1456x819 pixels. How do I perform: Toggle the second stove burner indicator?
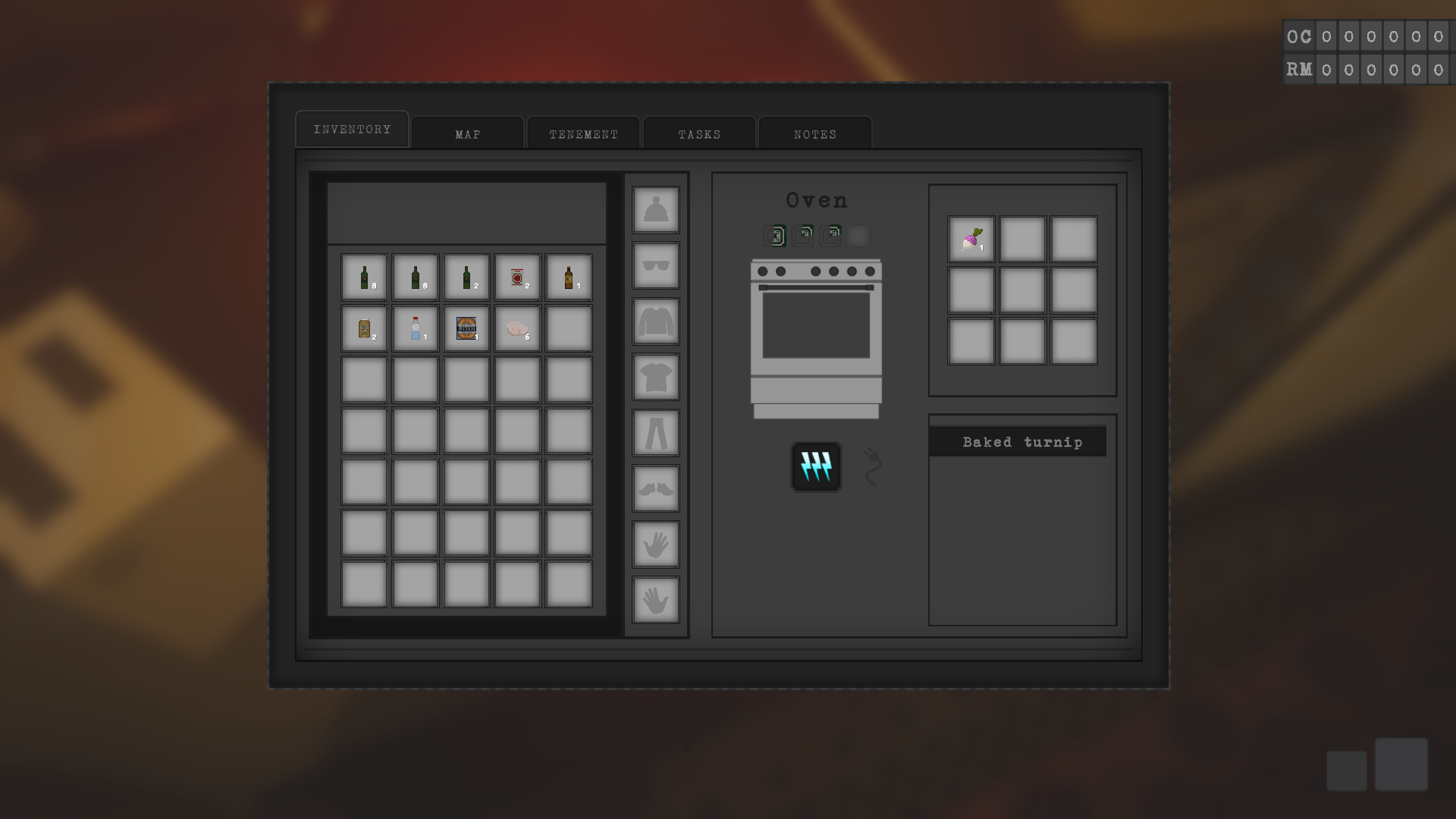pos(804,236)
